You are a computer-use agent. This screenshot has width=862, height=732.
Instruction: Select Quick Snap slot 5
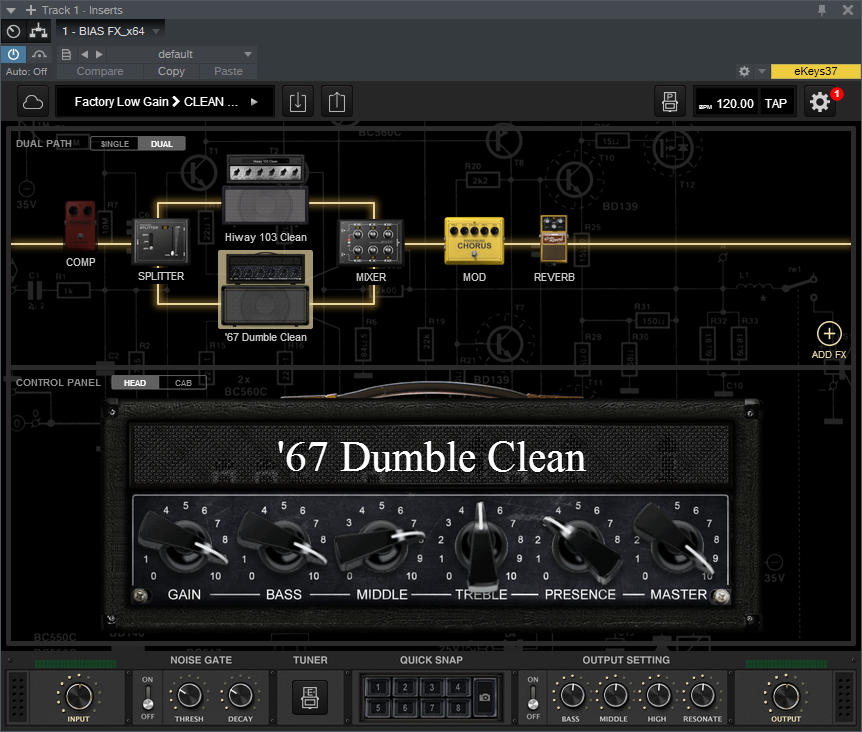[x=378, y=708]
